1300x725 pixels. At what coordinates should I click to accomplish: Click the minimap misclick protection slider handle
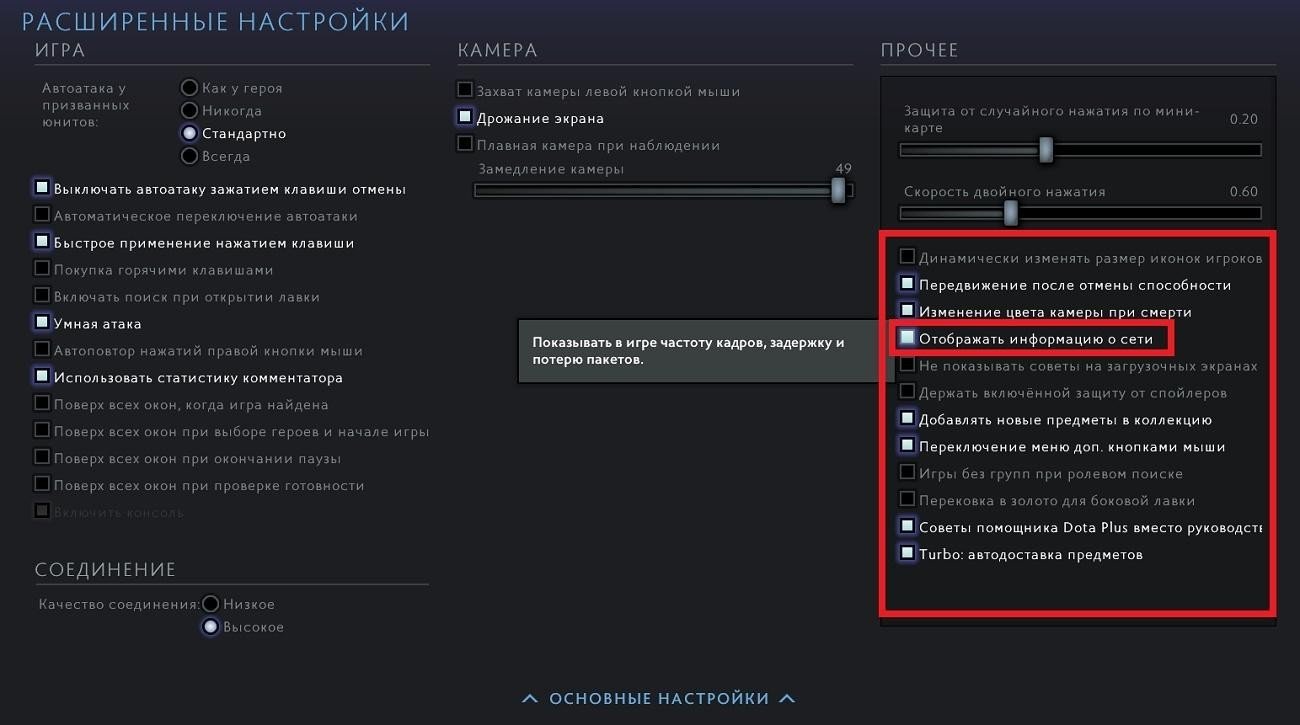pyautogui.click(x=1046, y=150)
